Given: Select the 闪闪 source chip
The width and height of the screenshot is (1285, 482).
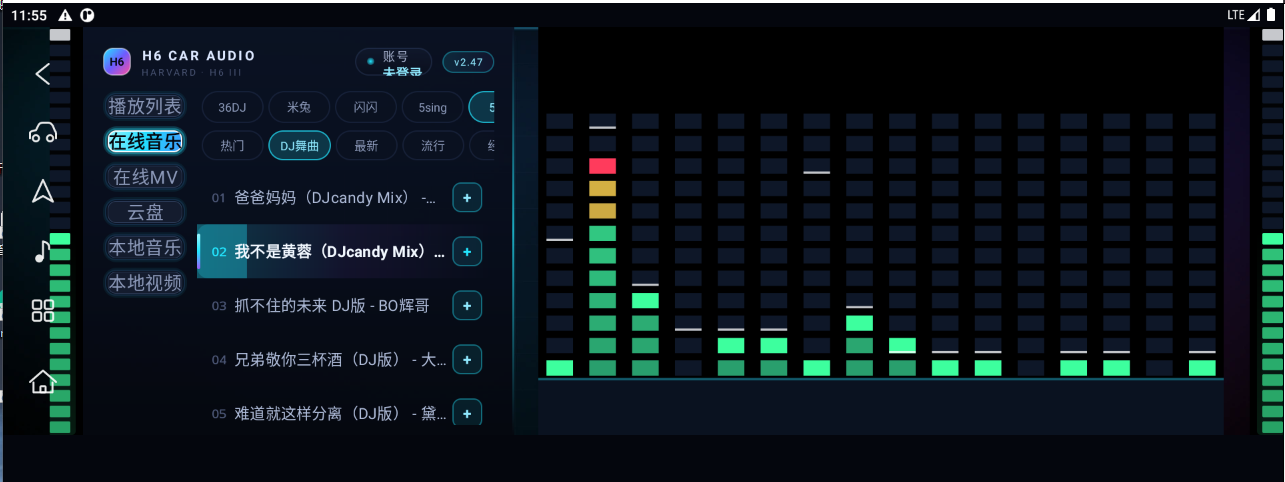Looking at the screenshot, I should click(365, 107).
